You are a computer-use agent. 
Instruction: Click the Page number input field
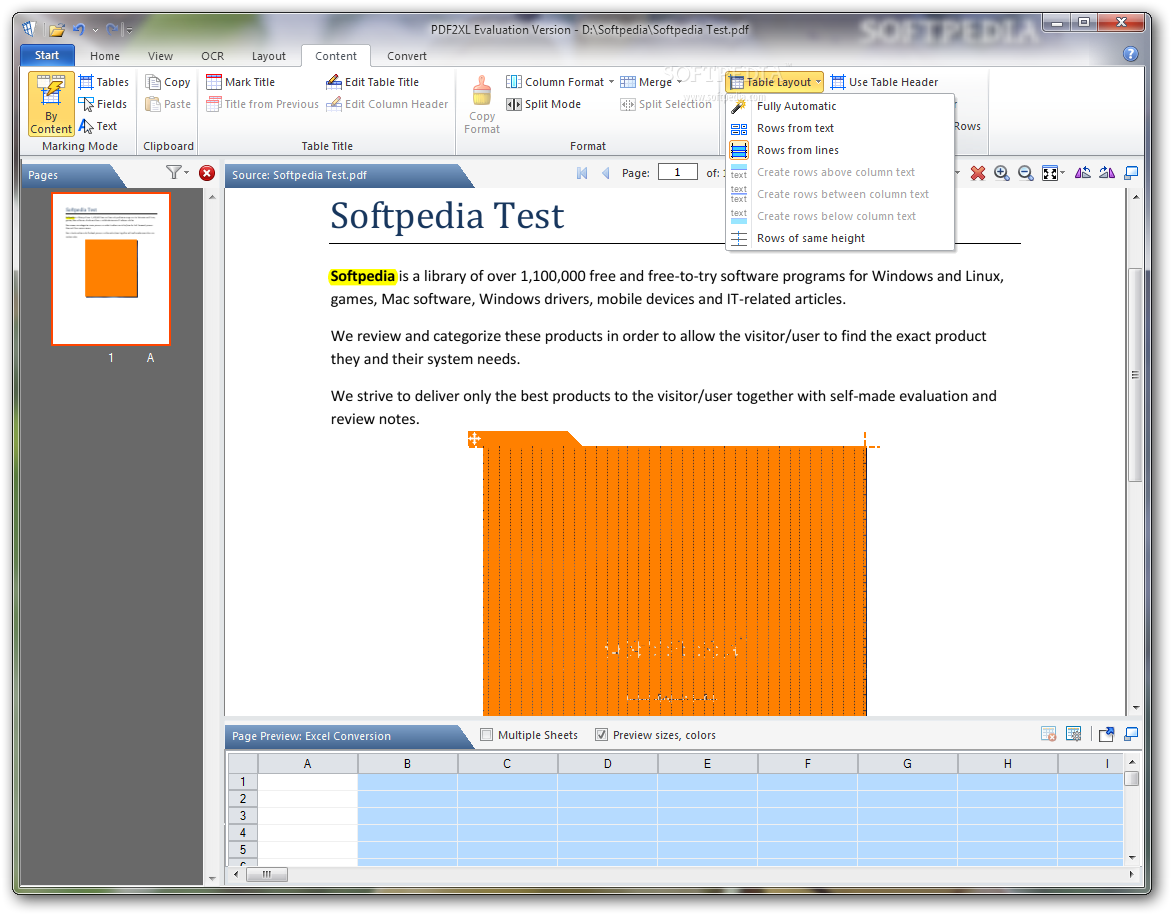pyautogui.click(x=677, y=173)
